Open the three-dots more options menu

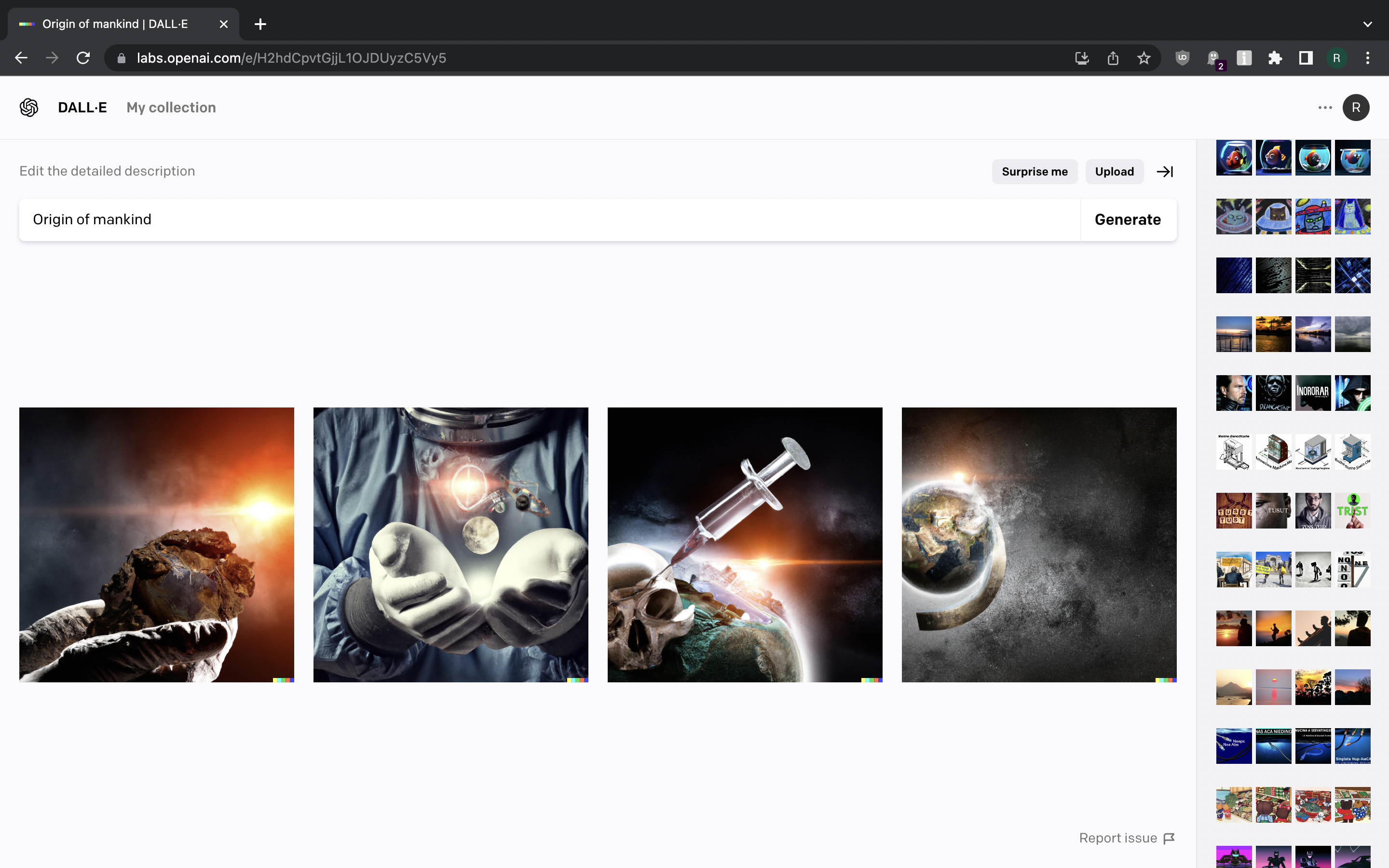tap(1325, 108)
